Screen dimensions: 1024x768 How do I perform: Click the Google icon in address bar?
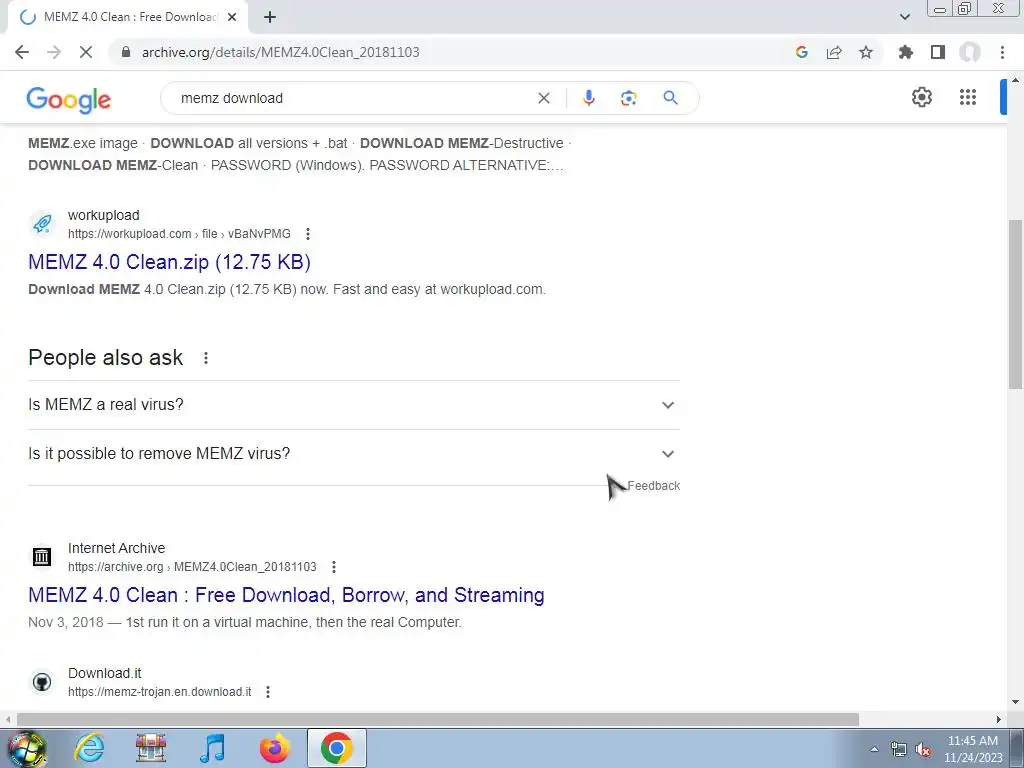(x=802, y=52)
